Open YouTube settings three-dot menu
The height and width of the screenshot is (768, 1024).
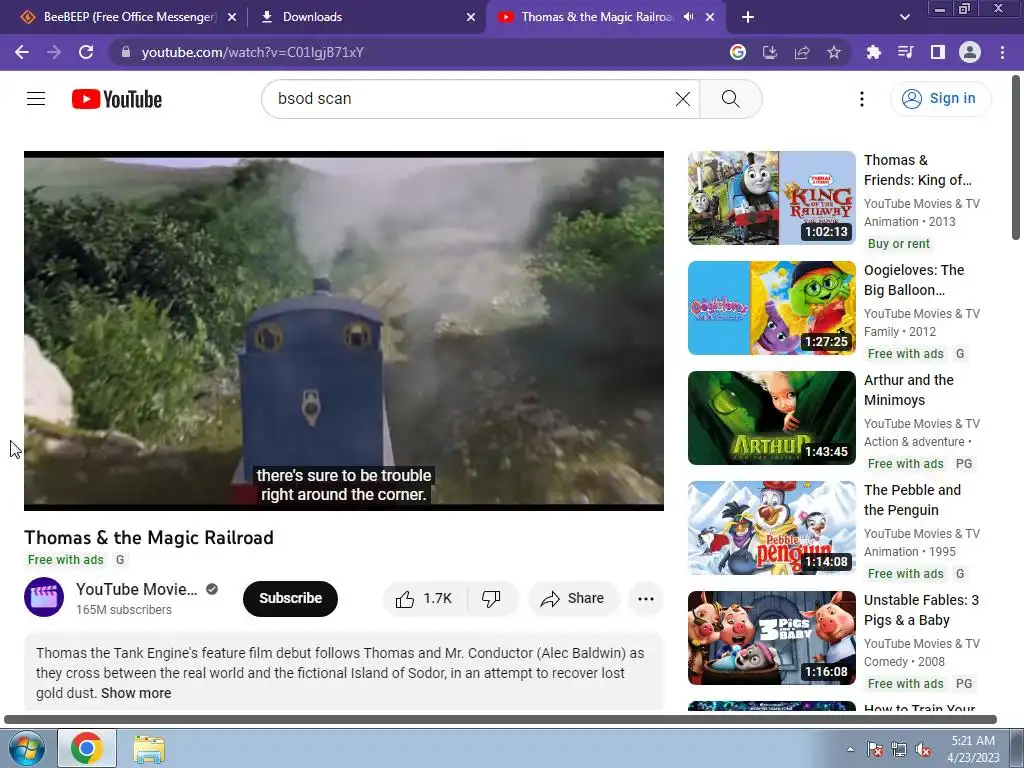click(x=862, y=99)
